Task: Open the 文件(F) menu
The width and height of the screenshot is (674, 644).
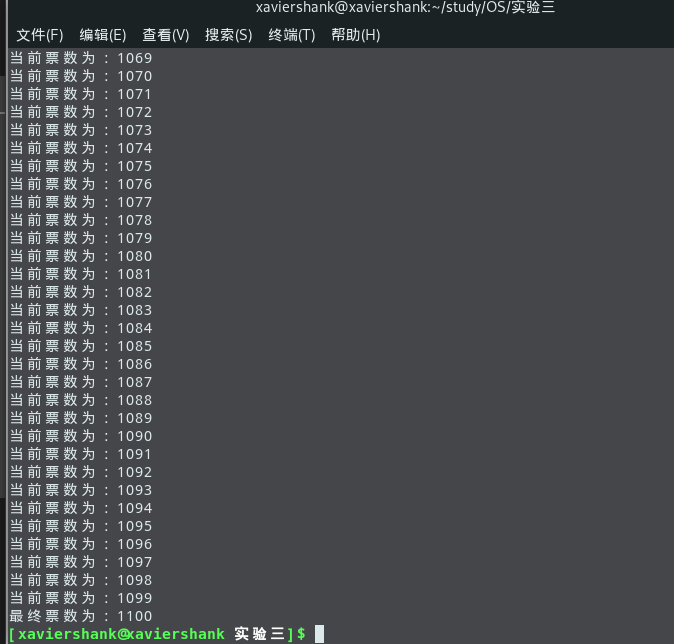Action: [x=40, y=35]
